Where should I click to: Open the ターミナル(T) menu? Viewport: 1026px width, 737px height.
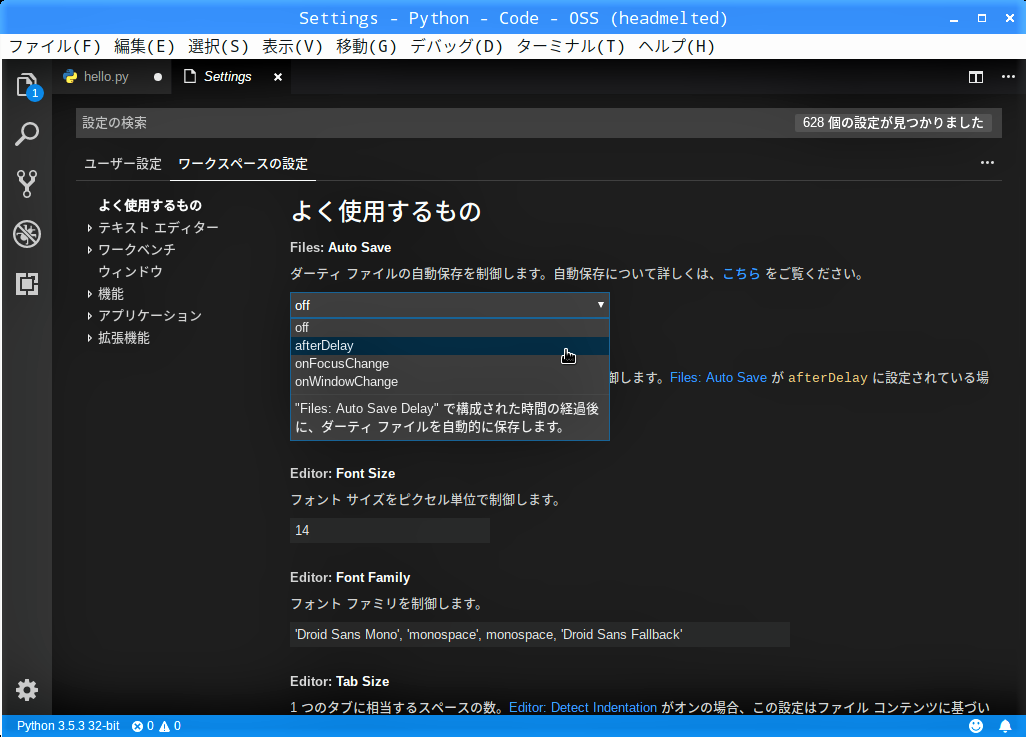[x=571, y=46]
